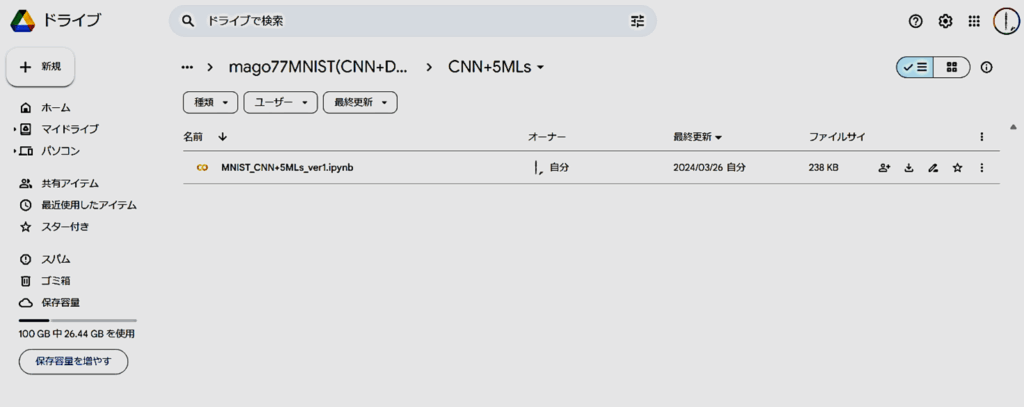Open ゴミ箱 in the sidebar
Screen dimensions: 1024x407
click(x=55, y=281)
